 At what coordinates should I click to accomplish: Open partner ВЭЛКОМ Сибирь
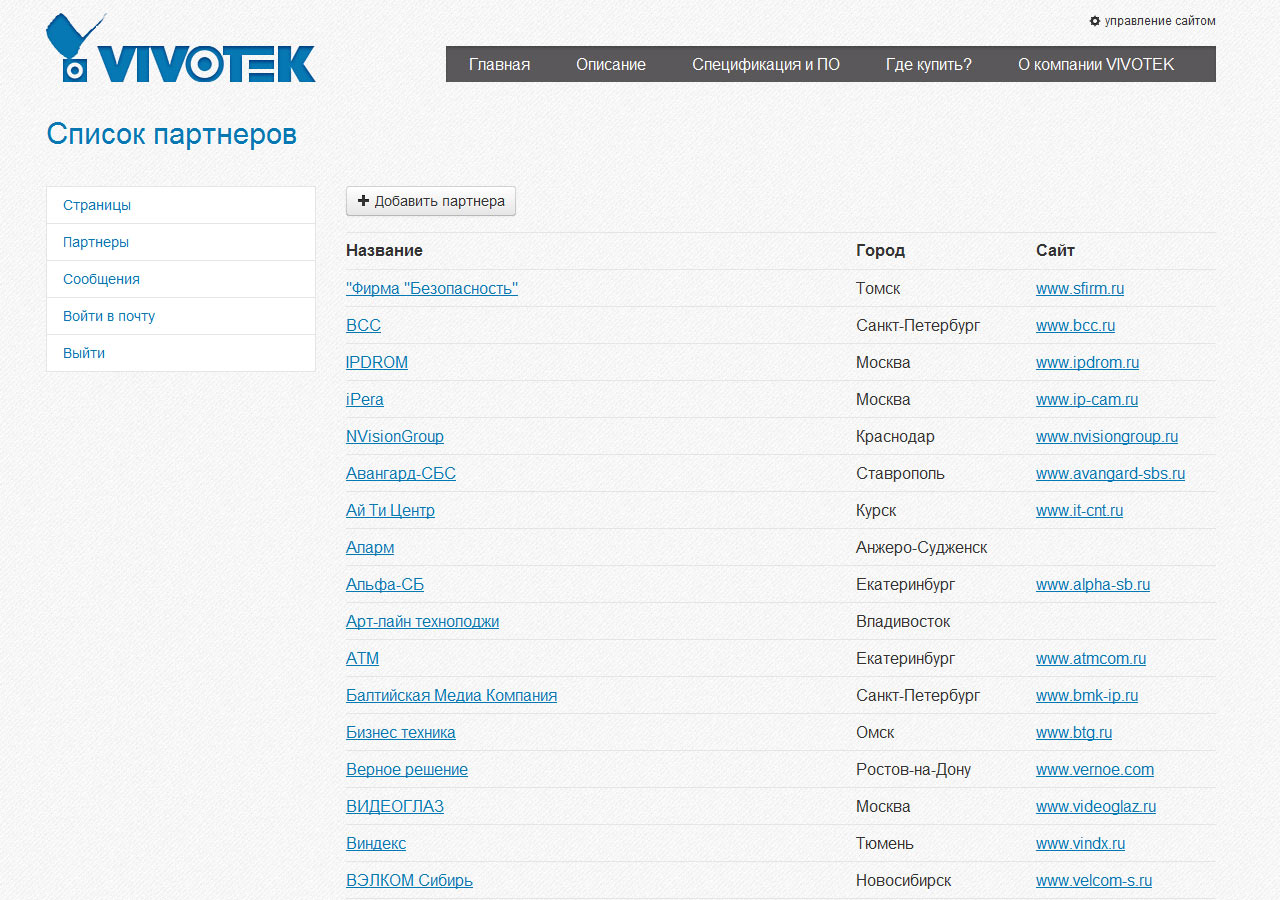[x=409, y=880]
